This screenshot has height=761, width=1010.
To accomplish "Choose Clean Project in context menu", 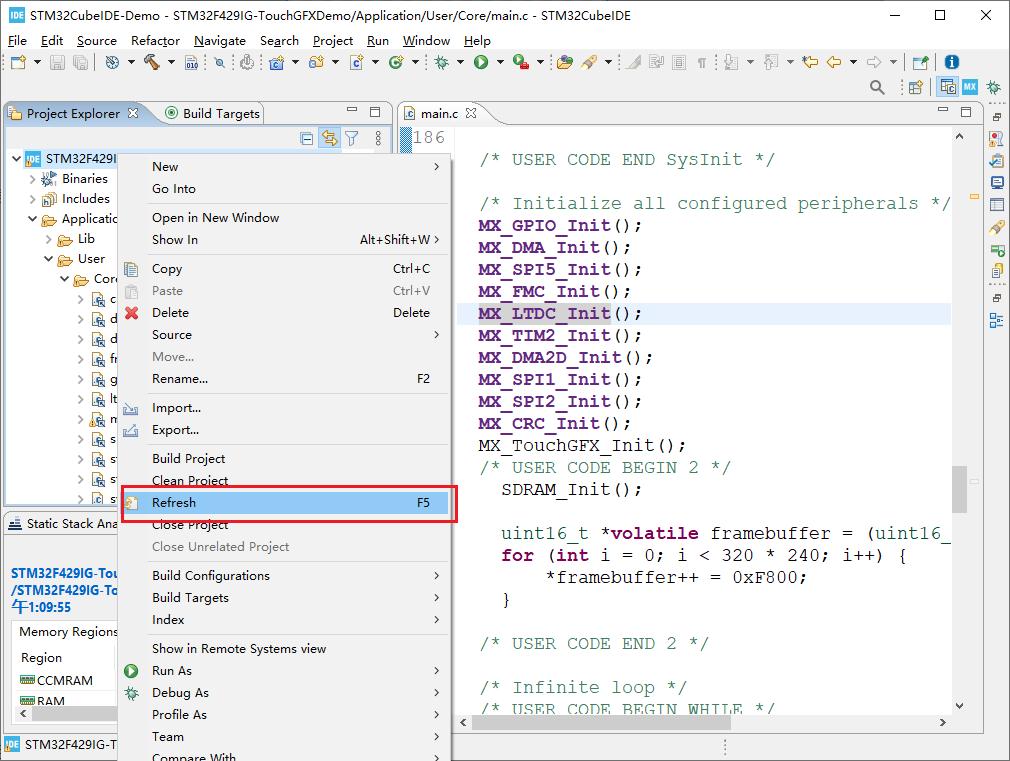I will [x=190, y=480].
